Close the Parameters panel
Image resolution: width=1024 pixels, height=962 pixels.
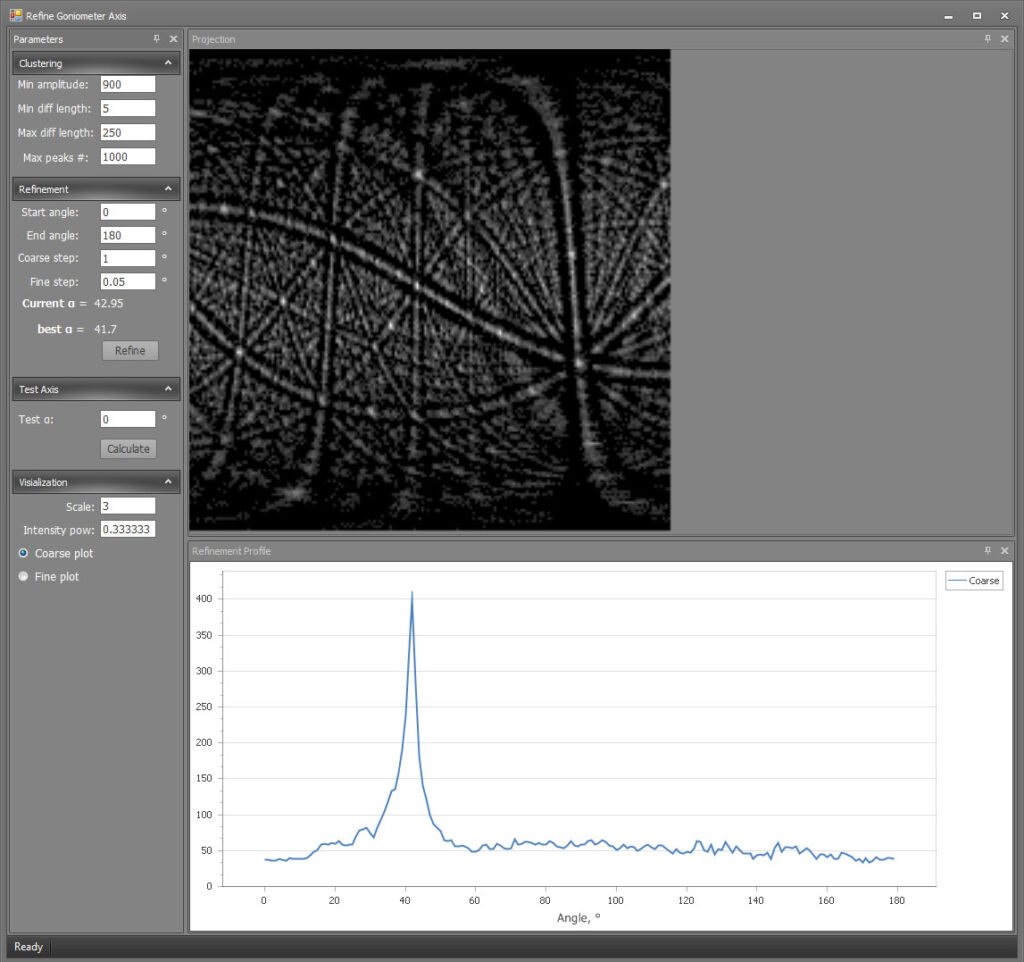point(174,39)
